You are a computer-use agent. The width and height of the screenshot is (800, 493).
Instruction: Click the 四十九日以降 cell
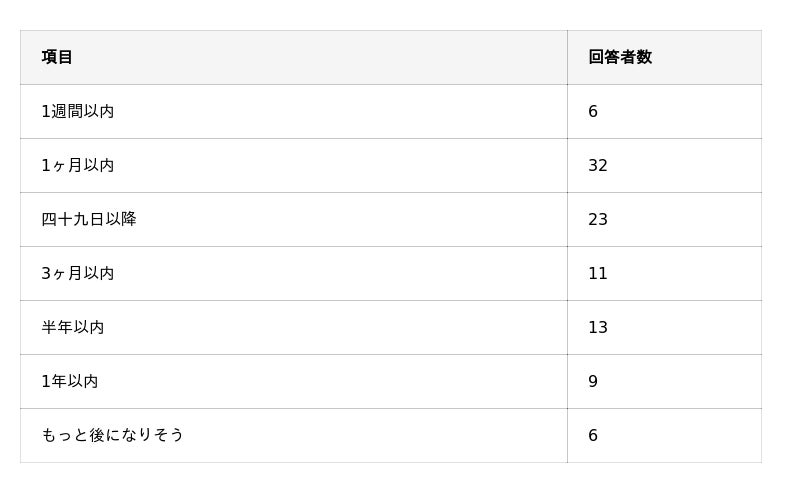pyautogui.click(x=89, y=219)
